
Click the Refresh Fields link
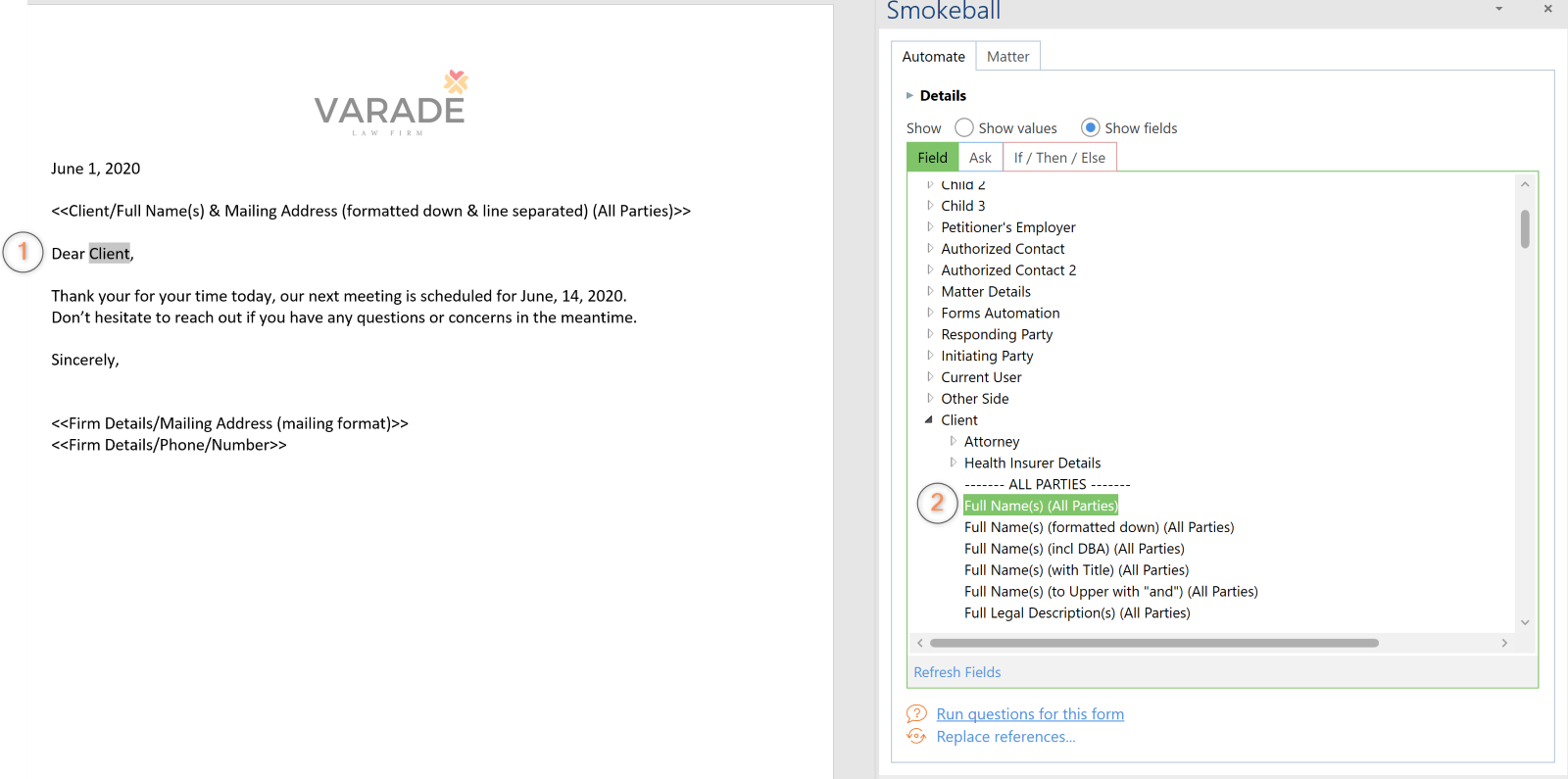pyautogui.click(x=957, y=672)
